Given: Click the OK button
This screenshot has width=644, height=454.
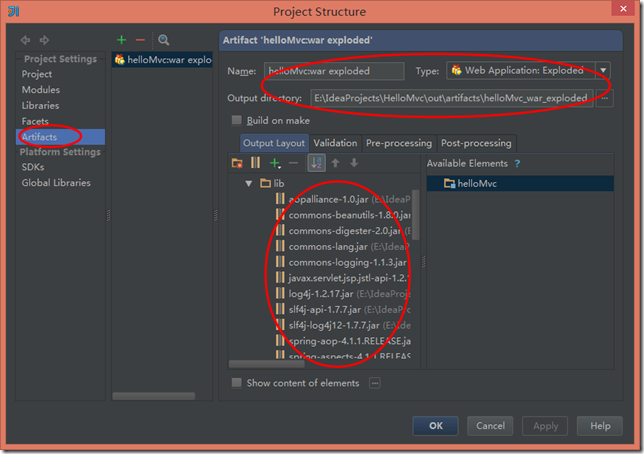Looking at the screenshot, I should tap(435, 426).
